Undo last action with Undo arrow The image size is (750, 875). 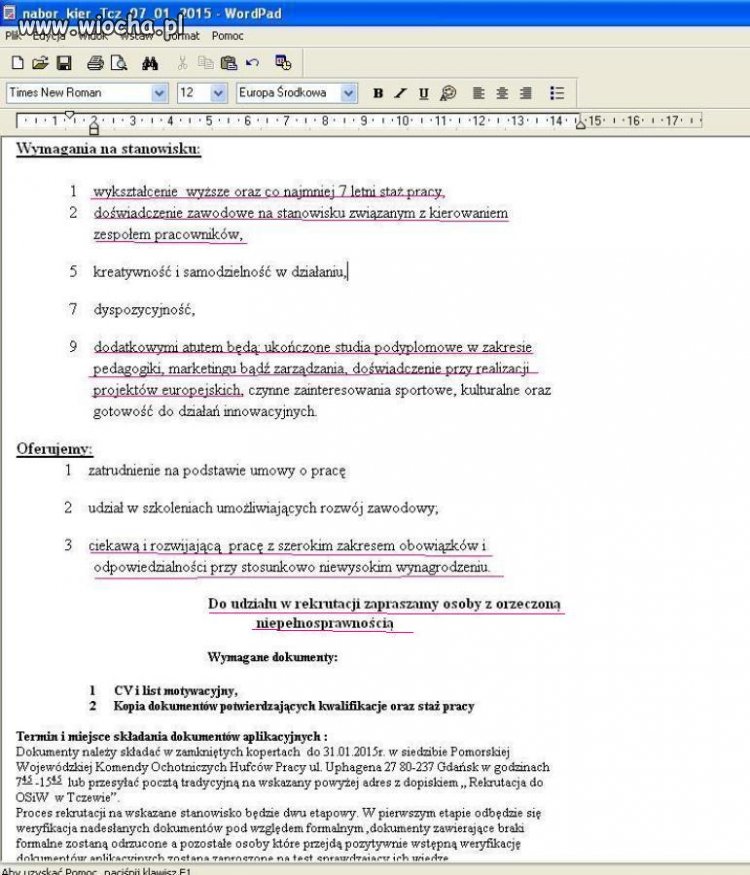[253, 62]
